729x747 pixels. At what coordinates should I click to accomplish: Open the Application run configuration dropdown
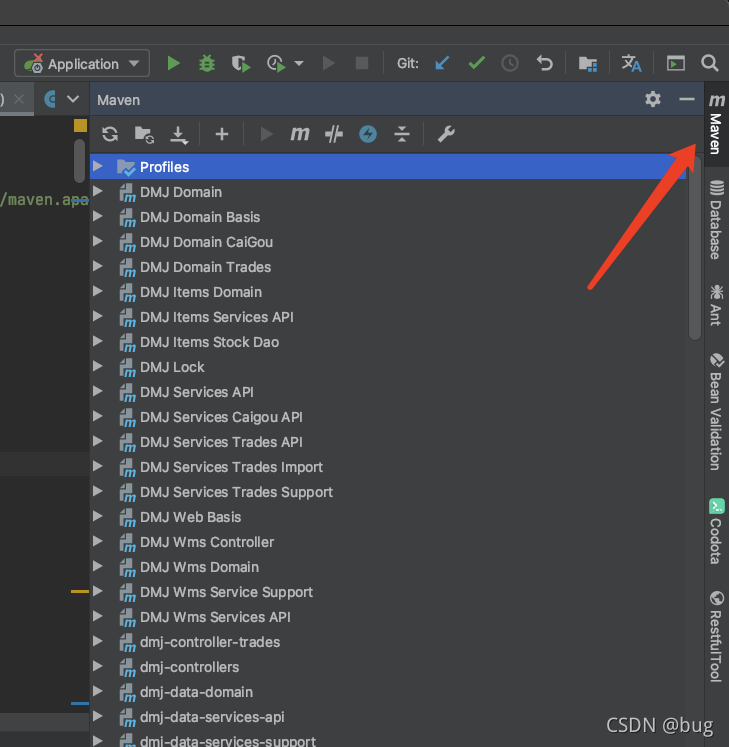[x=82, y=63]
